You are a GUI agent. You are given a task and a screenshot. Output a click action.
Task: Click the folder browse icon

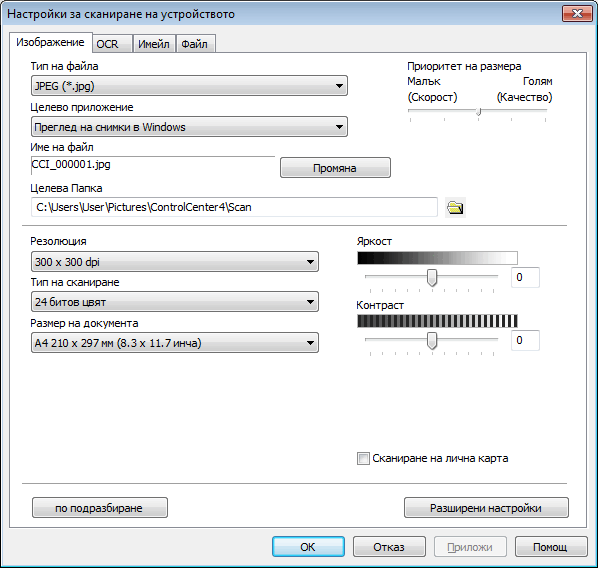click(455, 208)
